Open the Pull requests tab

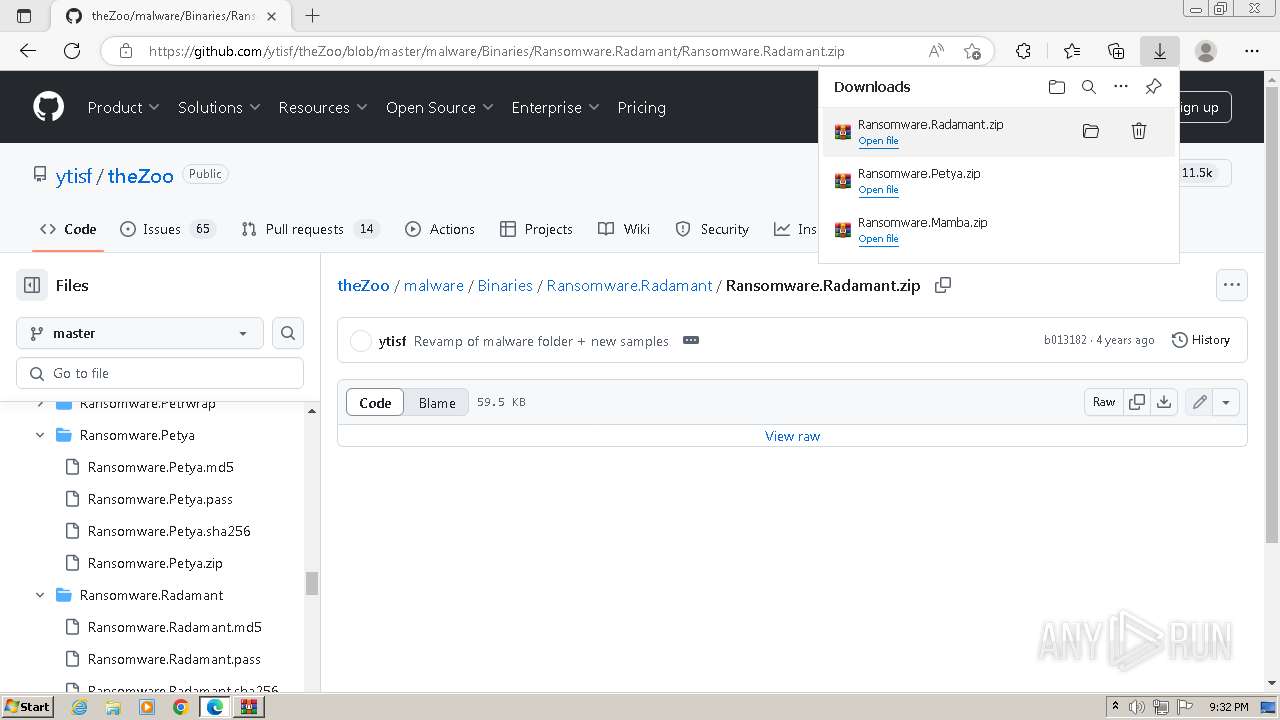pyautogui.click(x=311, y=229)
